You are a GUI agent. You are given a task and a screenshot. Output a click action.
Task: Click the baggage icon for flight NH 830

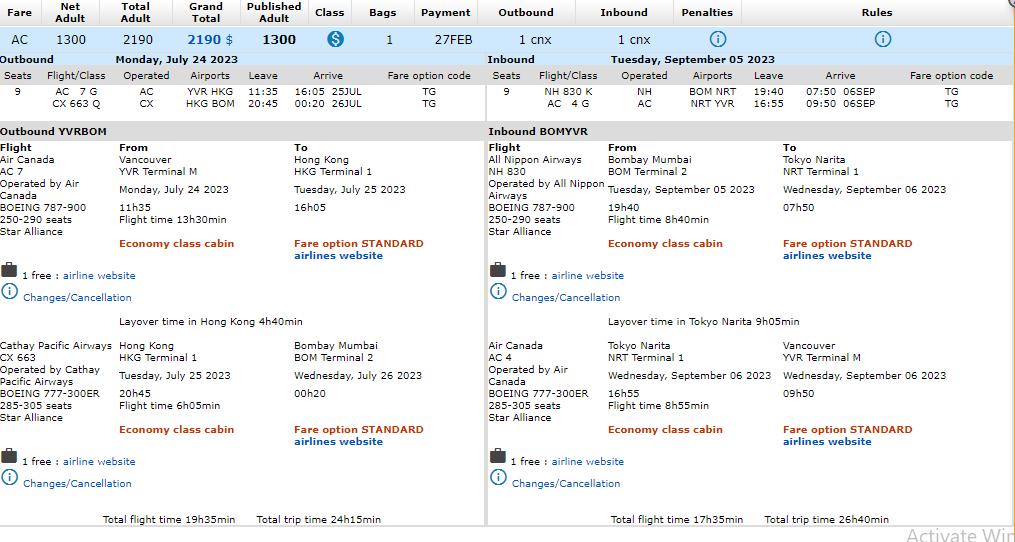click(x=497, y=270)
